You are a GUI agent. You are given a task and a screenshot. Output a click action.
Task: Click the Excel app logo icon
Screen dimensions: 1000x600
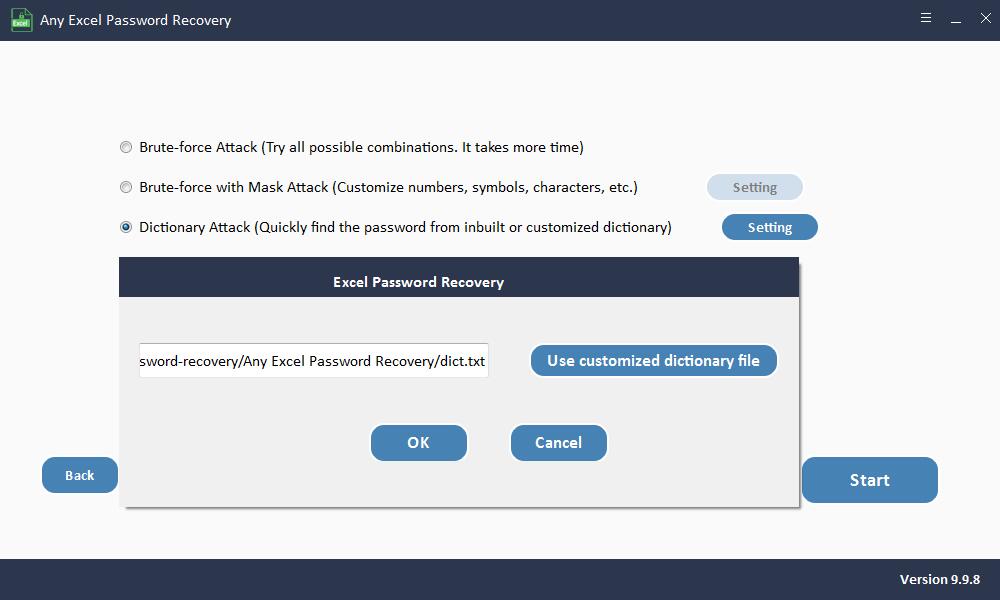[21, 20]
